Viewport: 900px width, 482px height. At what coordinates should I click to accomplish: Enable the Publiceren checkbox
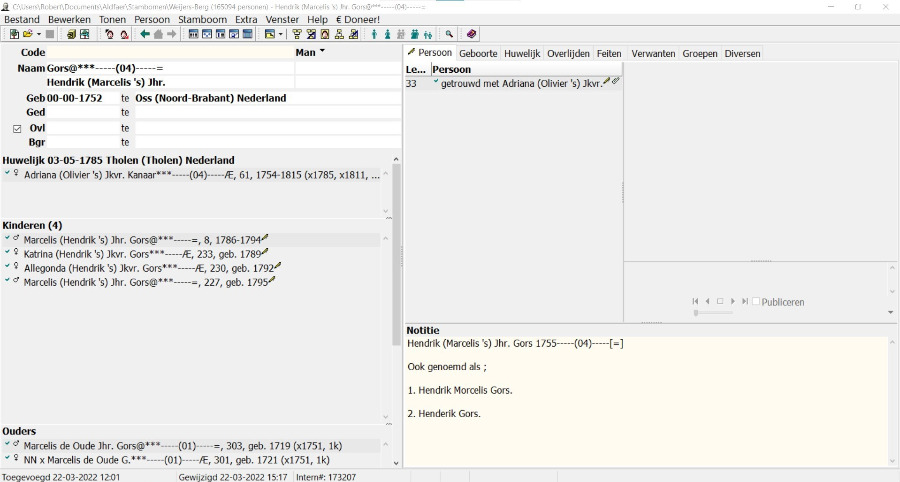click(x=756, y=302)
